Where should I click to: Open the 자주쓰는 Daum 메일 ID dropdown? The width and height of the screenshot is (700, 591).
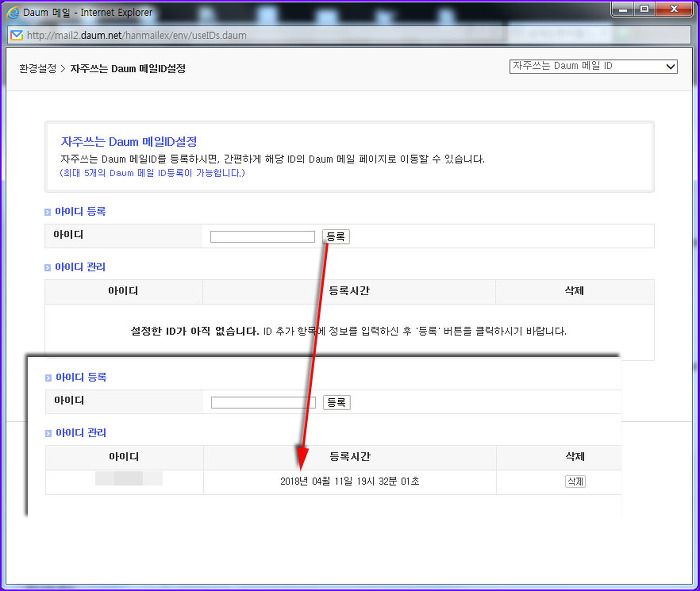pyautogui.click(x=593, y=66)
